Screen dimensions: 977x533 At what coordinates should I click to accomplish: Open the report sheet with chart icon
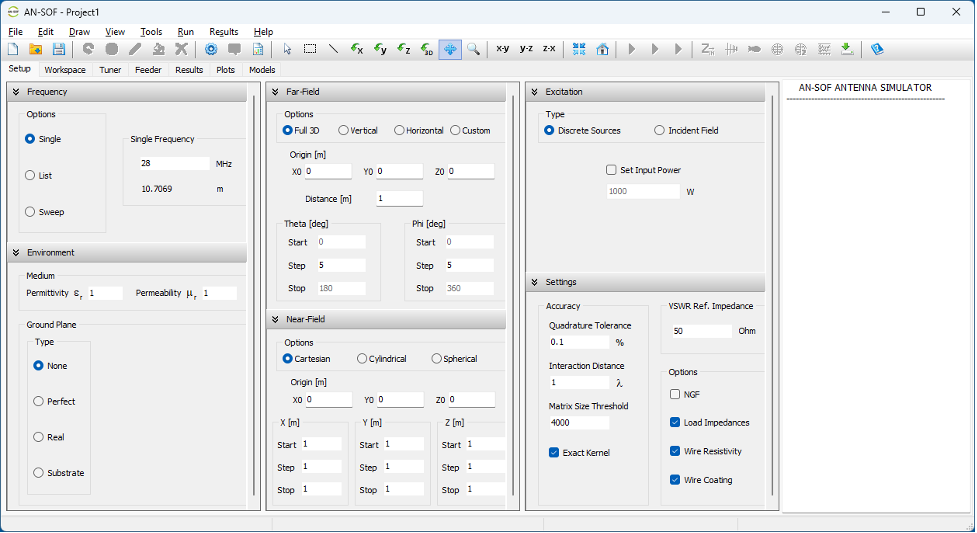point(258,49)
